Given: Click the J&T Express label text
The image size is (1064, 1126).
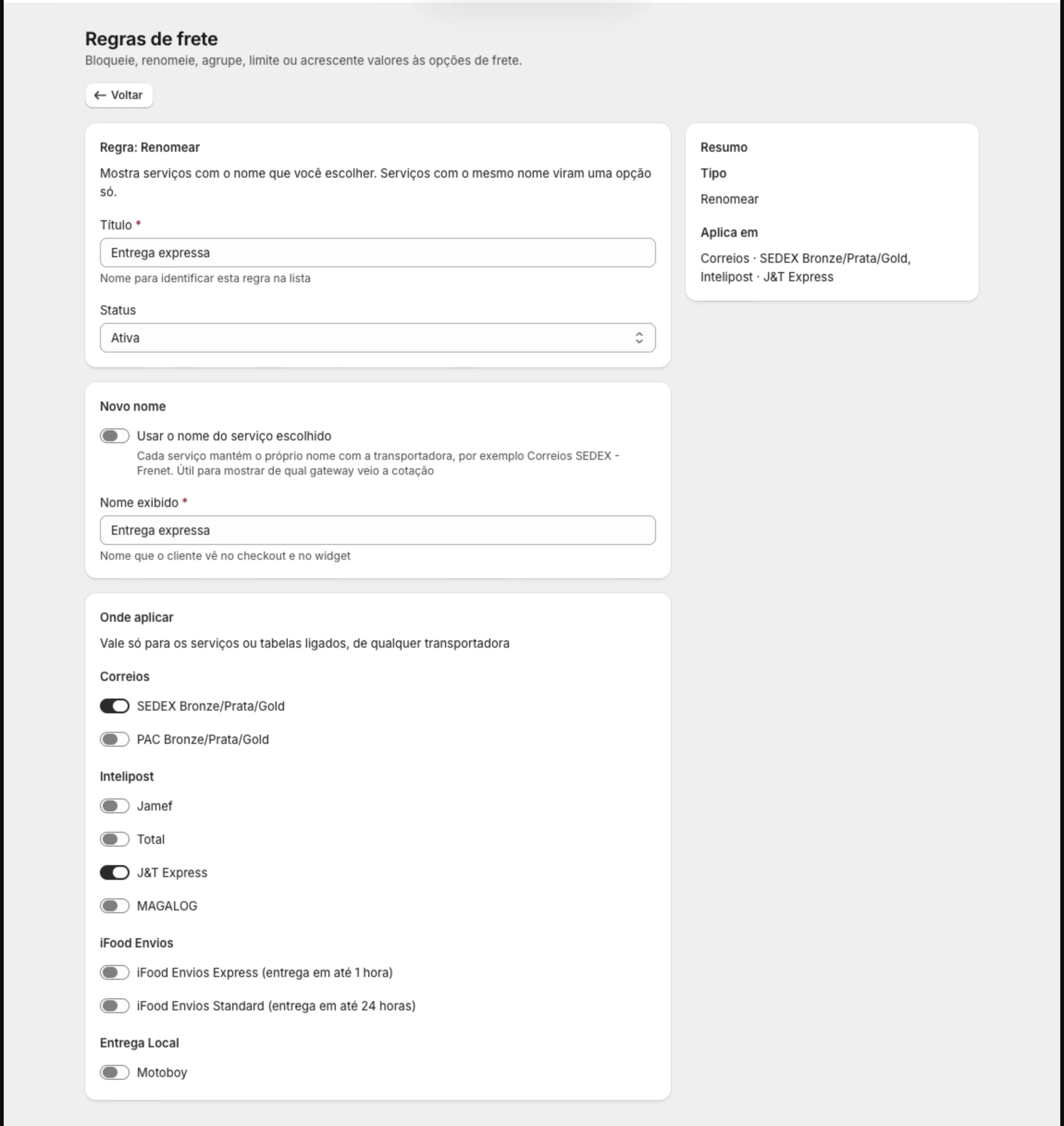Looking at the screenshot, I should (173, 872).
